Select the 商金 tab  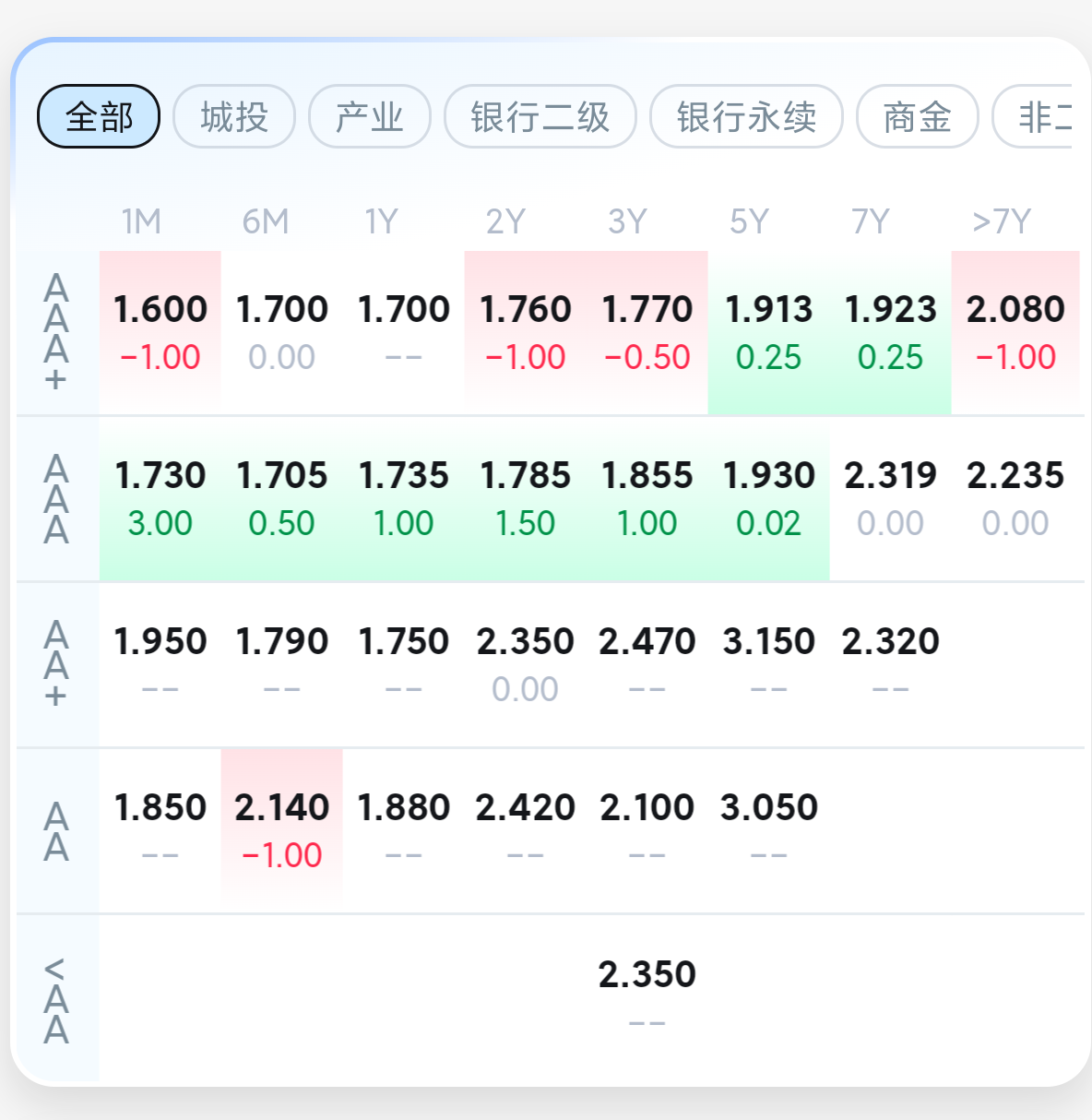pos(918,117)
